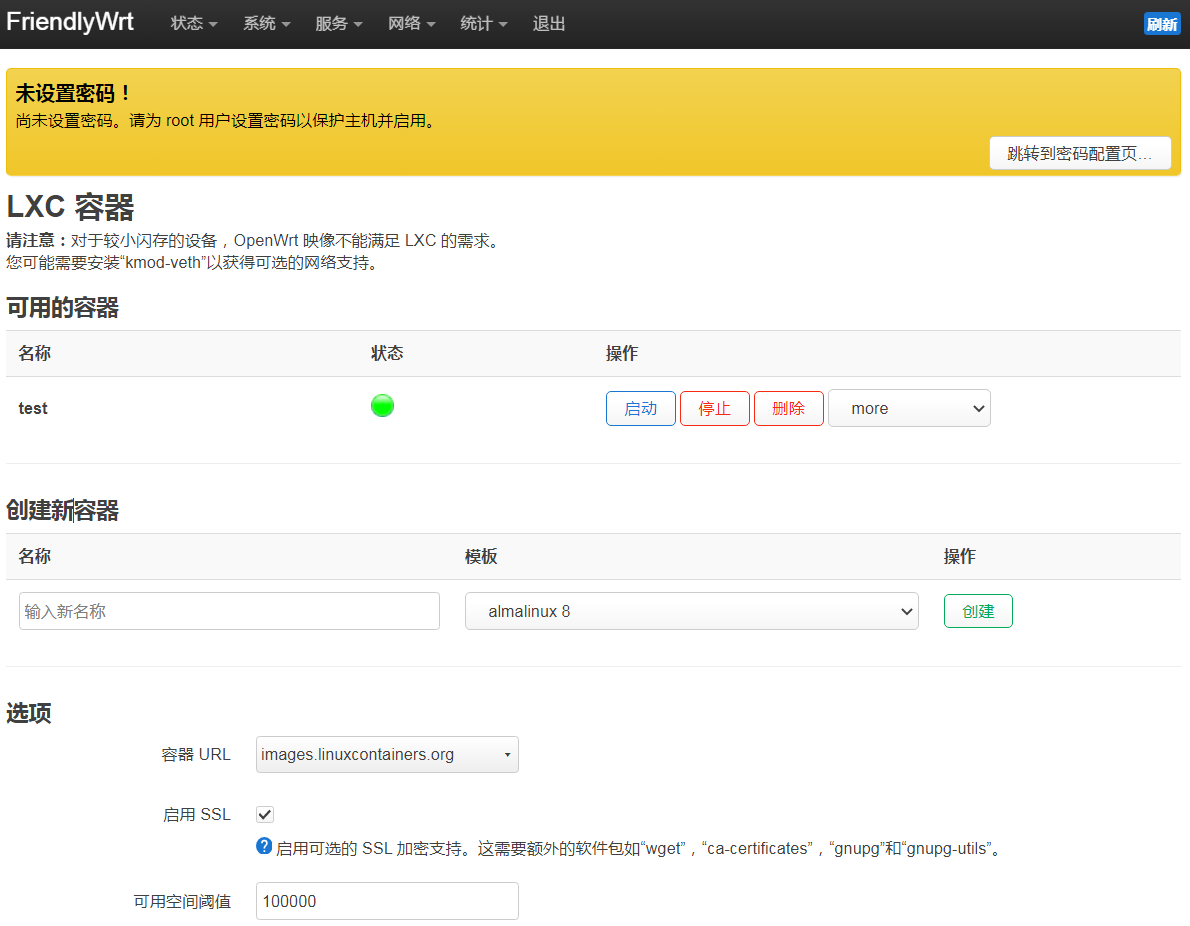Screen dimensions: 1190x926
Task: Click the container name 'test'
Action: coord(33,408)
